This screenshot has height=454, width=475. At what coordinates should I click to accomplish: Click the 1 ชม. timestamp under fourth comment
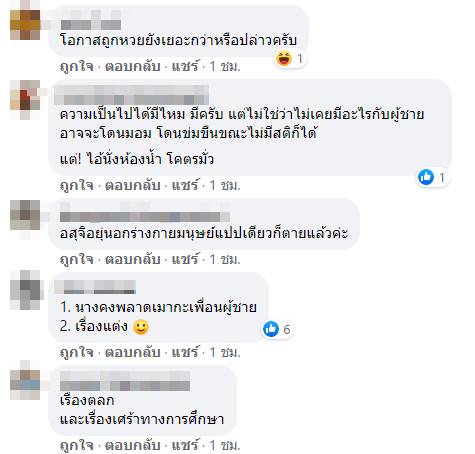[x=225, y=352]
